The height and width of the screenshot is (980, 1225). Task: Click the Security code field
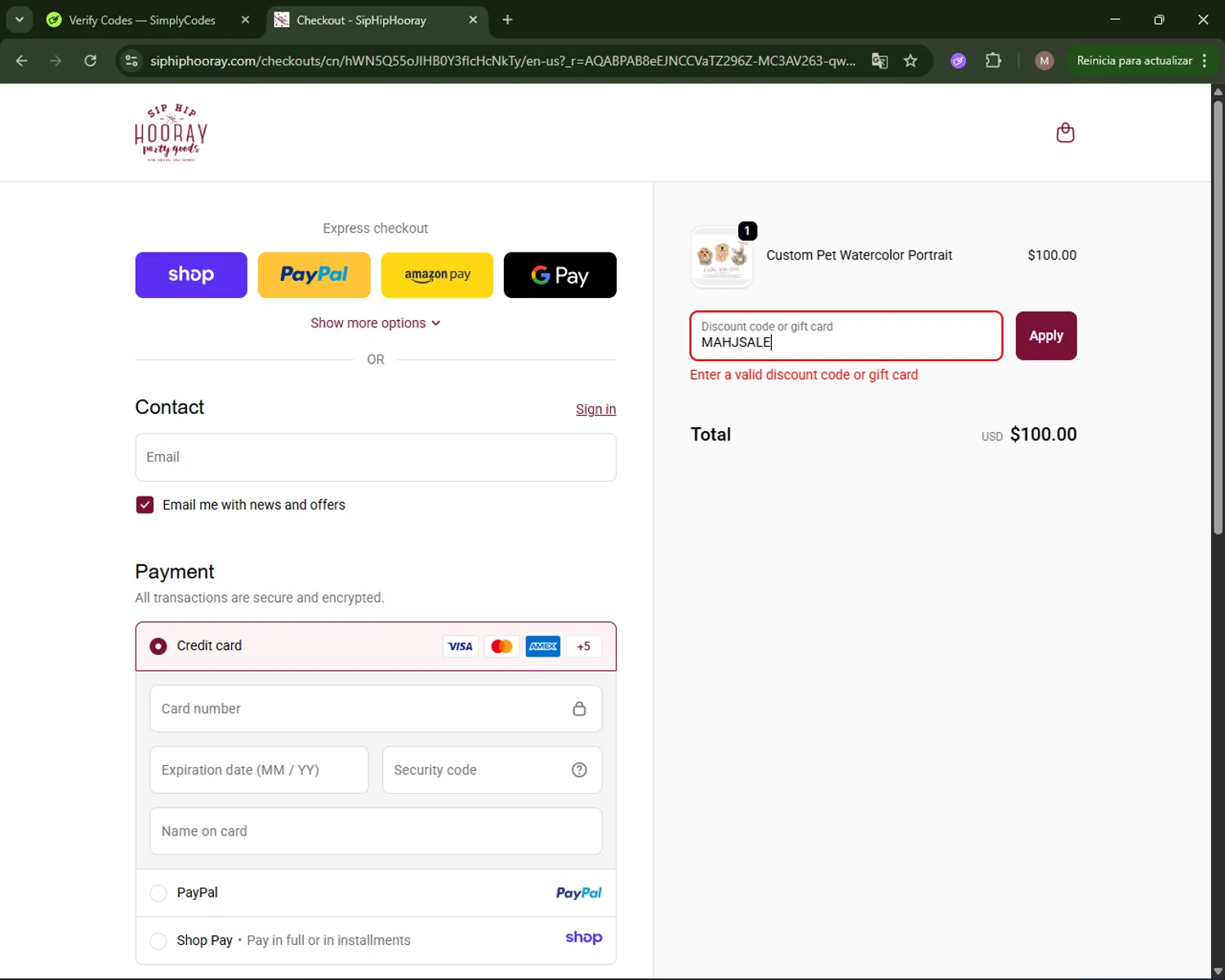point(492,770)
